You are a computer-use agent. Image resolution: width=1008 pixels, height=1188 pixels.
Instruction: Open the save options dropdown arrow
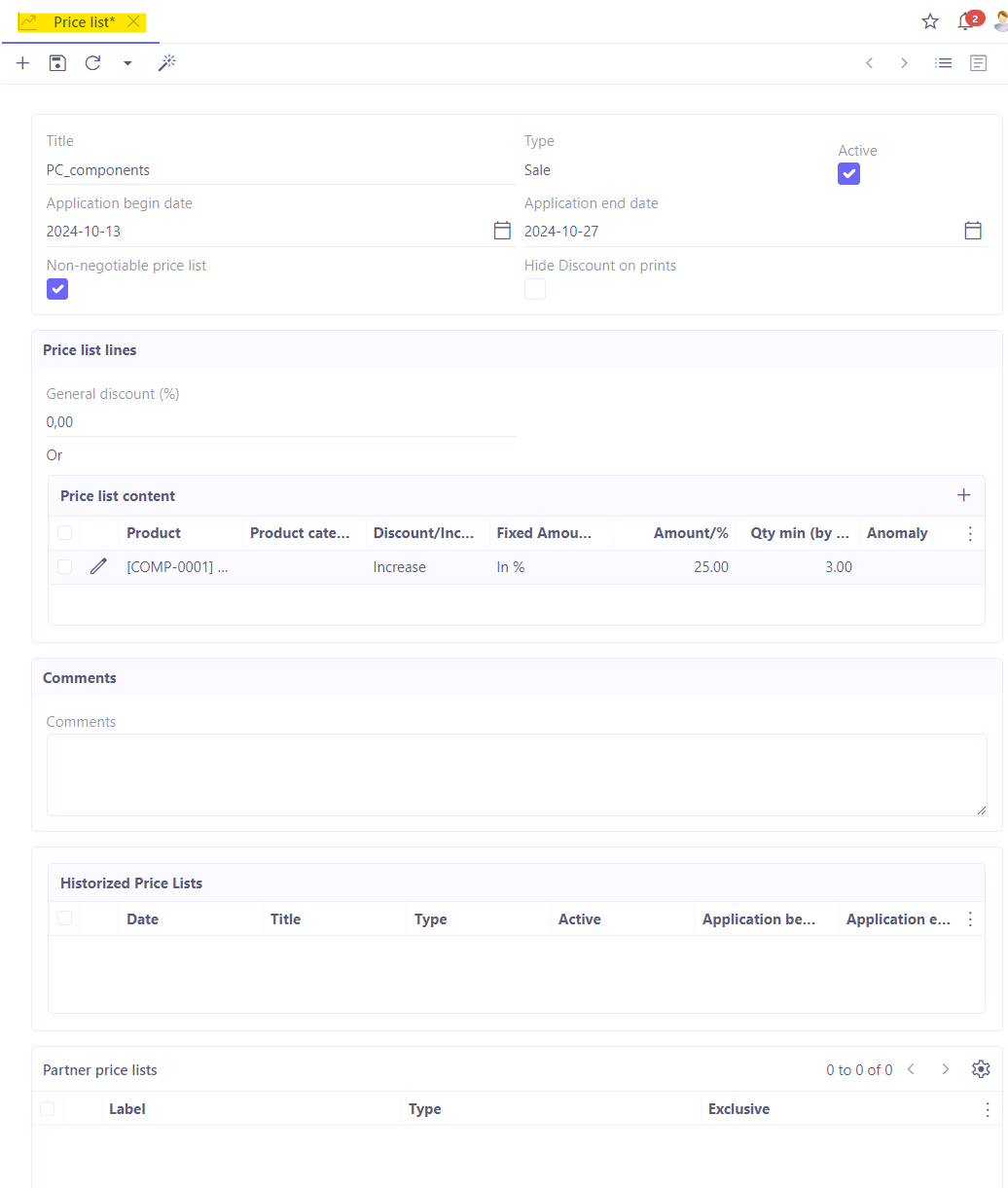[x=127, y=62]
